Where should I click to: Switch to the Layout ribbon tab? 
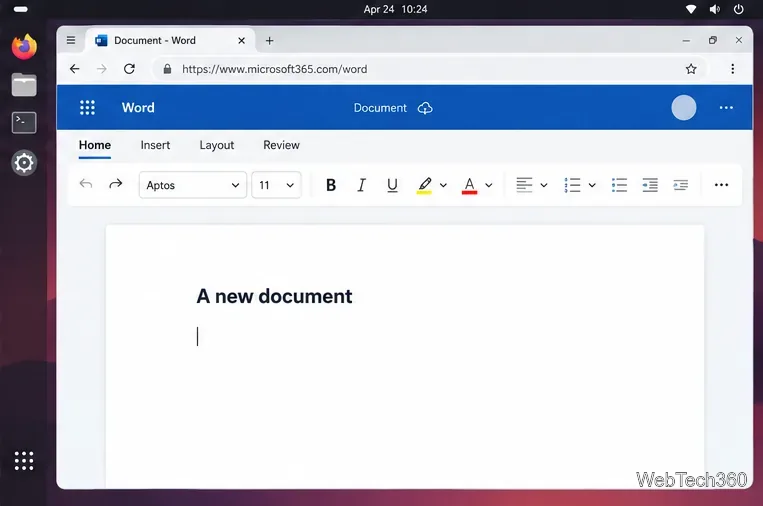pyautogui.click(x=217, y=145)
